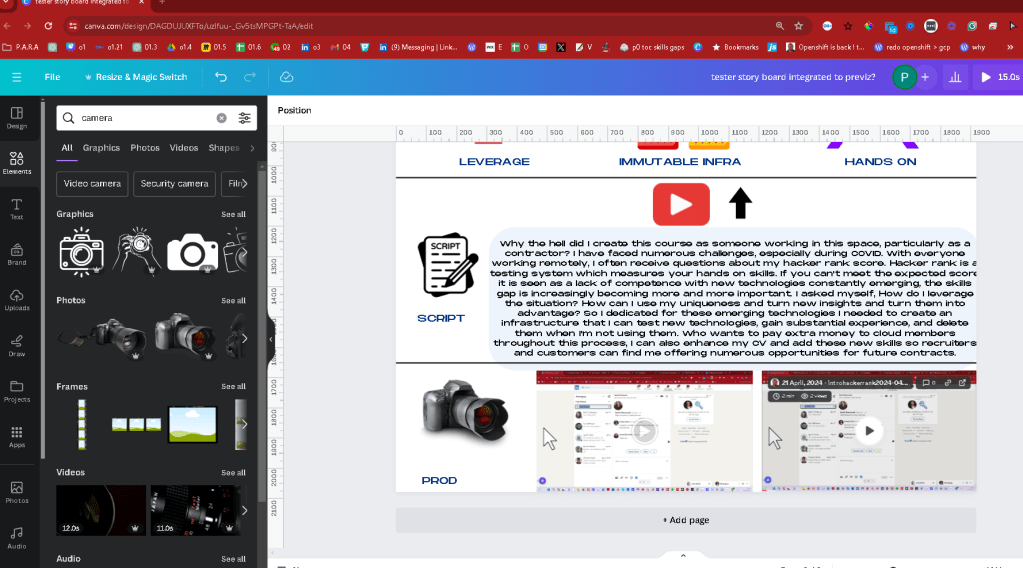Image resolution: width=1023 pixels, height=568 pixels.
Task: Open the Design sidebar panel
Action: point(17,118)
